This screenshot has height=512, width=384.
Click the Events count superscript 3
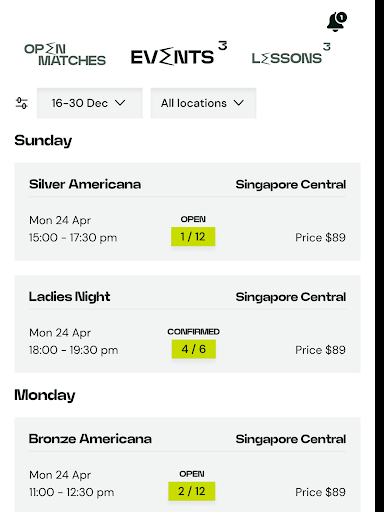[x=223, y=45]
